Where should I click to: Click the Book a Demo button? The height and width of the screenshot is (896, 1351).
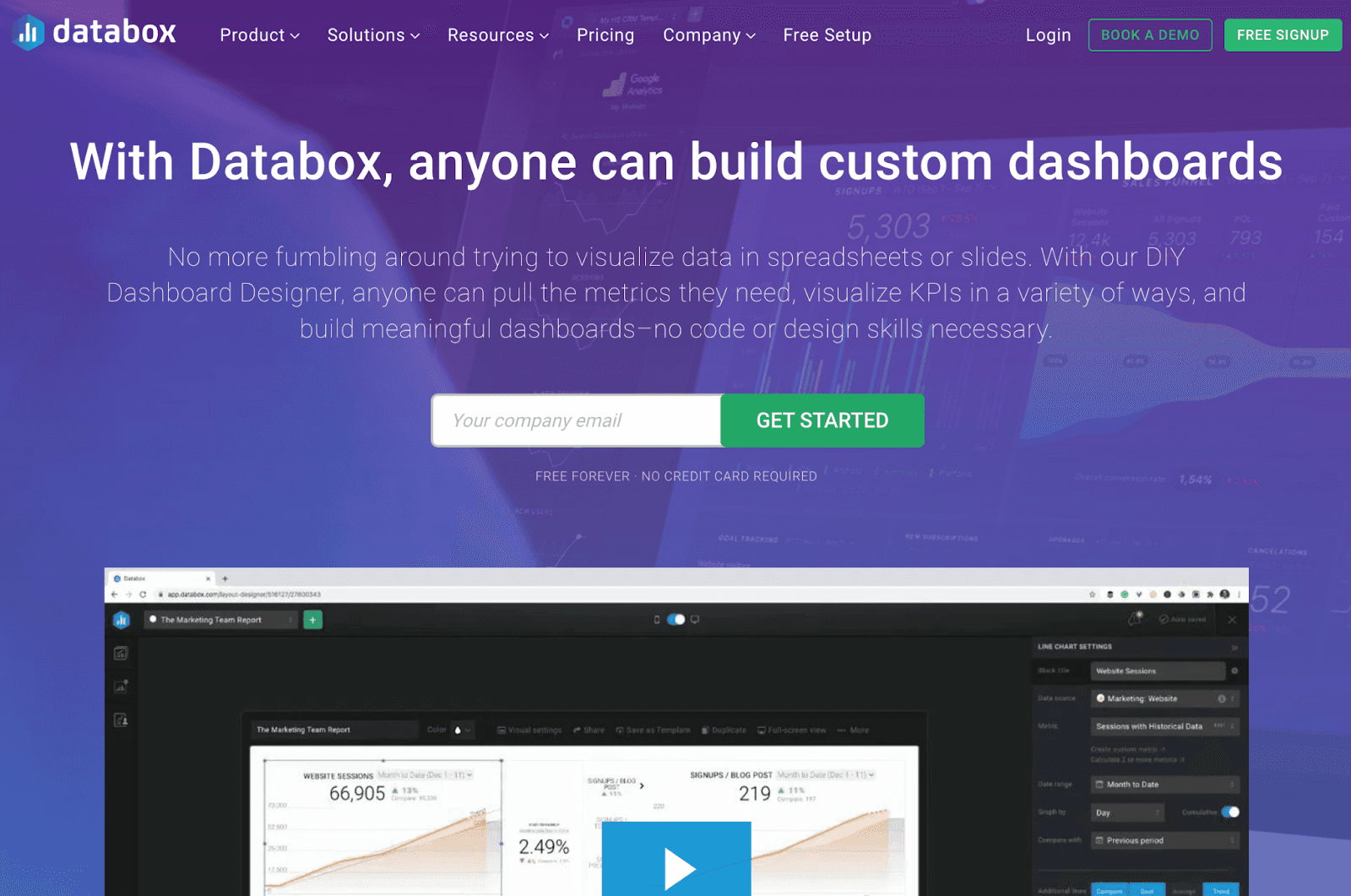click(x=1150, y=35)
